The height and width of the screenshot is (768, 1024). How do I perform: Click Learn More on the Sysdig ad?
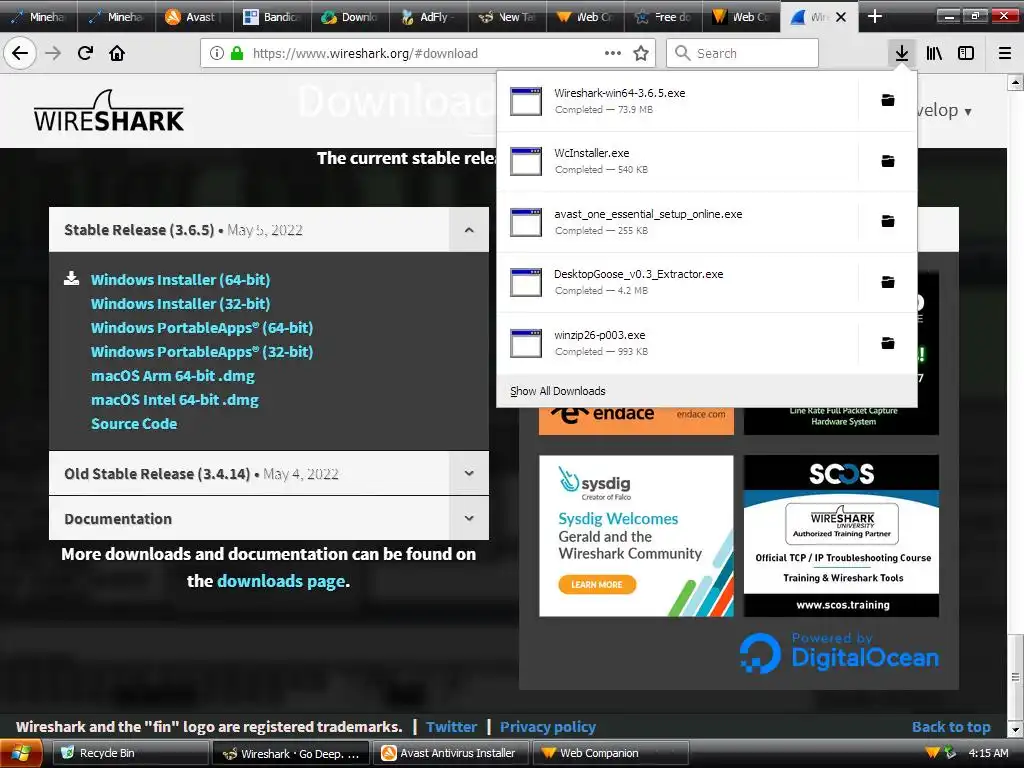click(x=597, y=584)
